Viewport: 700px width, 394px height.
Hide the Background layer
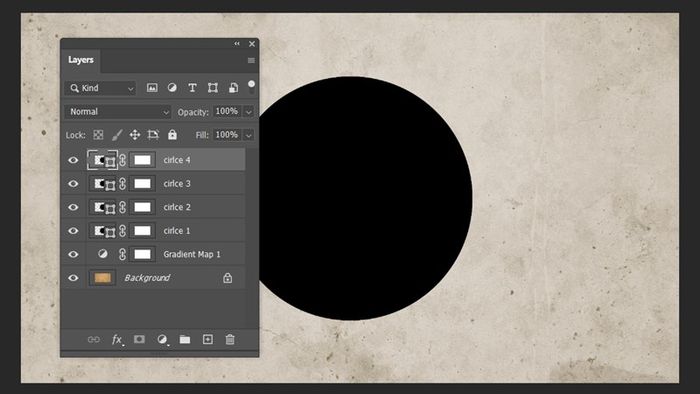pyautogui.click(x=73, y=278)
